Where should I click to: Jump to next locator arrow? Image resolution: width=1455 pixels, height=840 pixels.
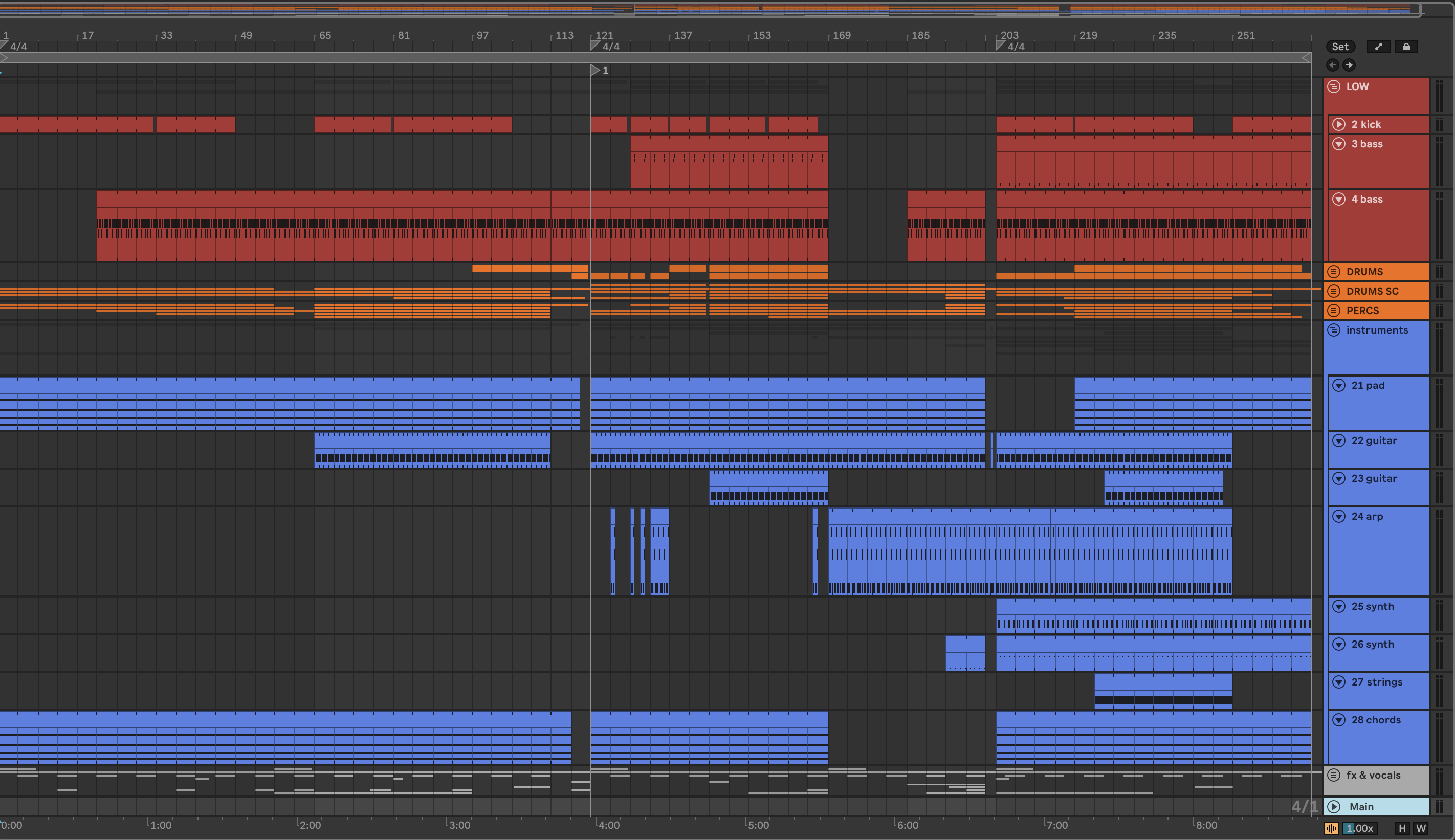pos(1349,64)
